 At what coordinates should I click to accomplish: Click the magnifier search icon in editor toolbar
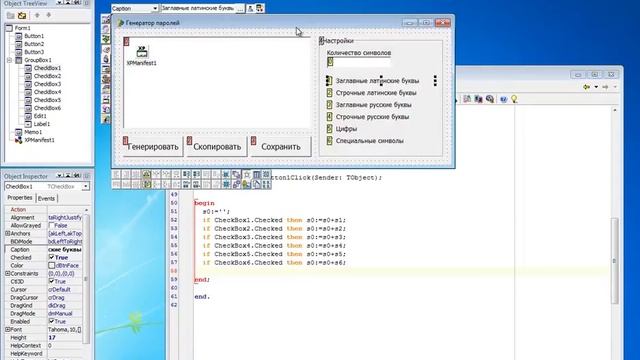(x=490, y=99)
